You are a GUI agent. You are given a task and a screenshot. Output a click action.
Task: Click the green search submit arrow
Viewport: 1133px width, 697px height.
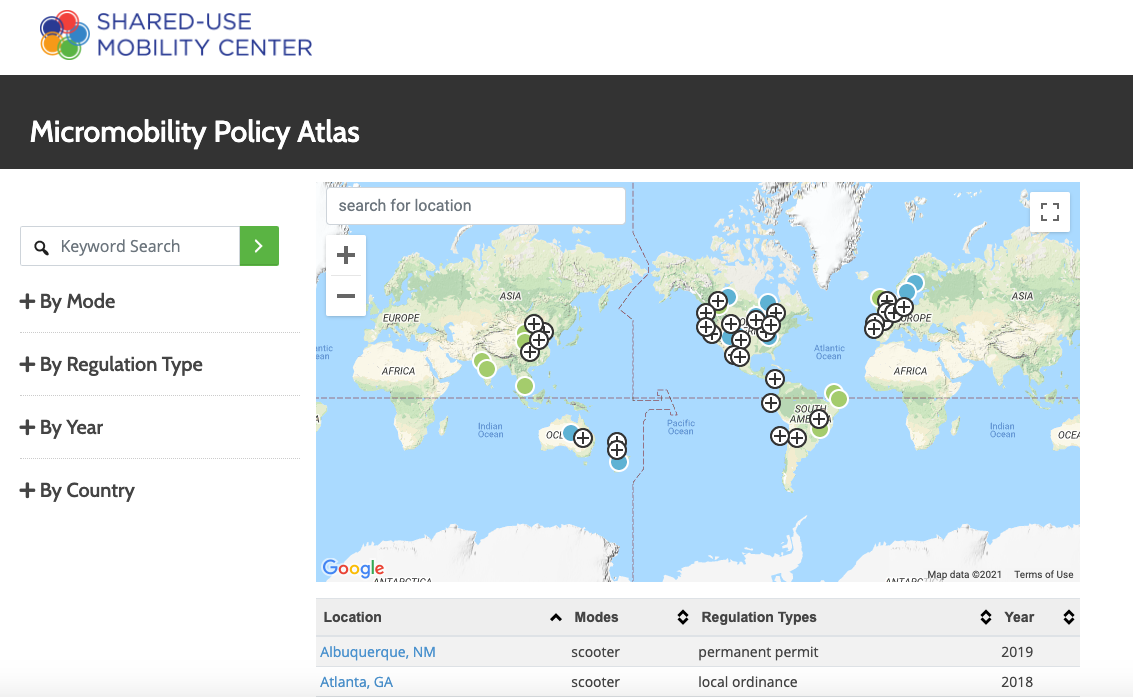(259, 246)
